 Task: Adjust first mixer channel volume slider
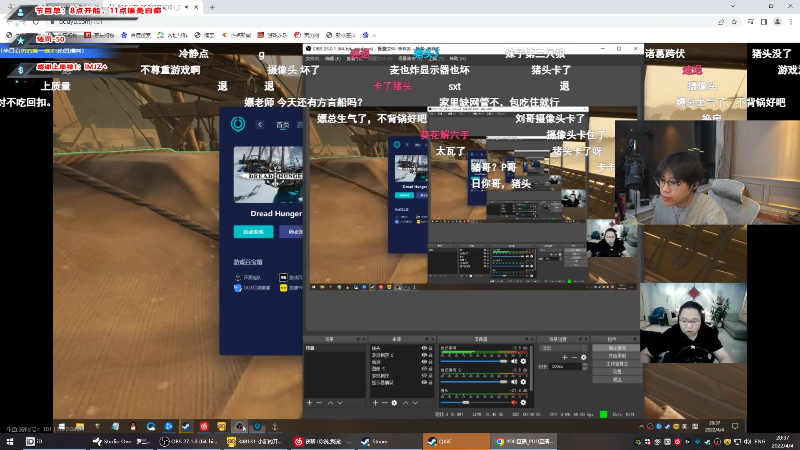pos(475,361)
